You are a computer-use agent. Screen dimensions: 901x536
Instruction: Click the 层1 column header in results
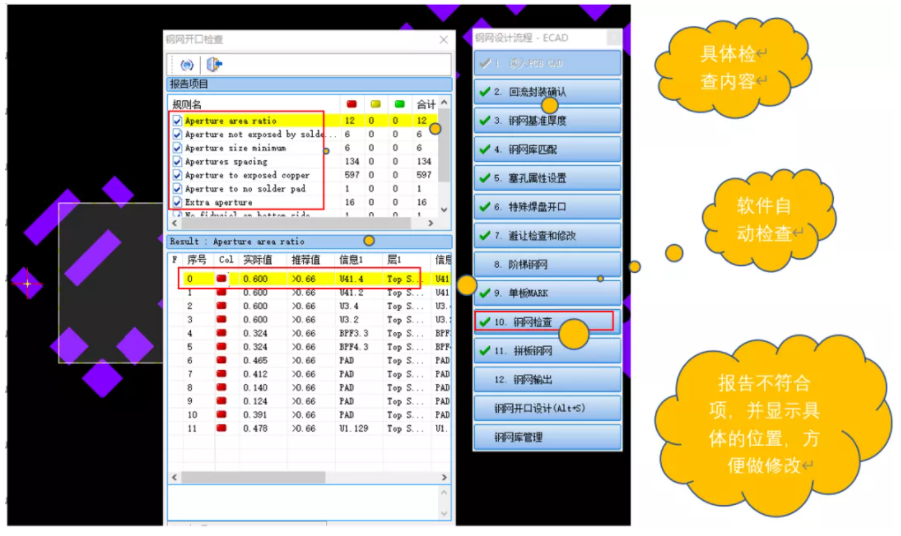(x=394, y=260)
